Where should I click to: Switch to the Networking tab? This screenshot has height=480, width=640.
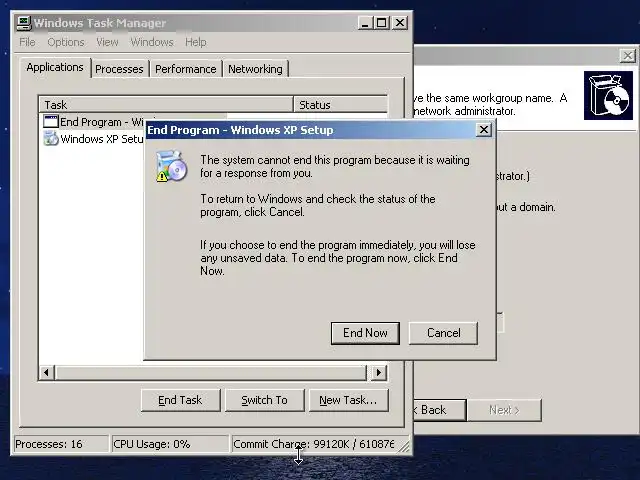coord(256,69)
